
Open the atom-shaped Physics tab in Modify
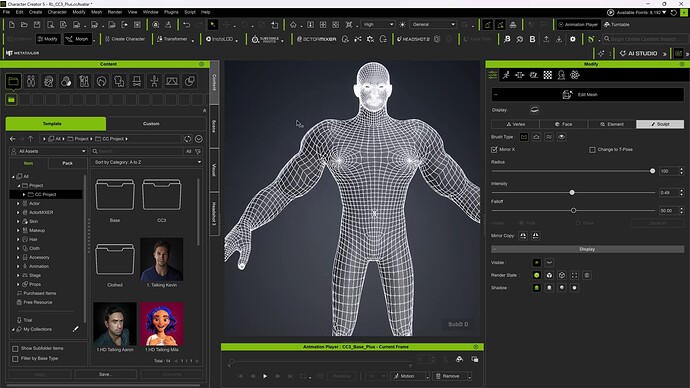pyautogui.click(x=575, y=75)
